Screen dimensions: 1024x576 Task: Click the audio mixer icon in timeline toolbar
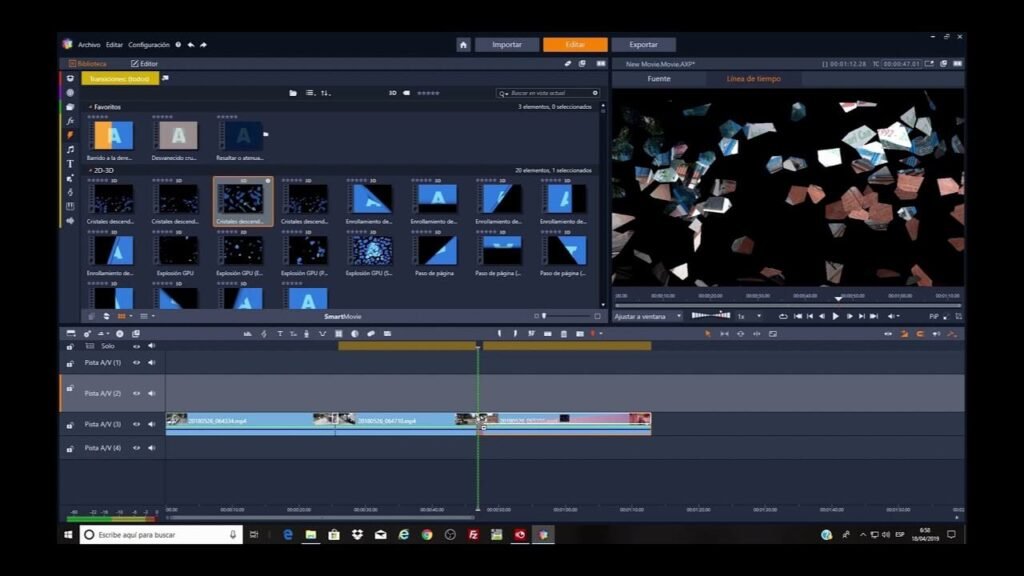[x=248, y=334]
